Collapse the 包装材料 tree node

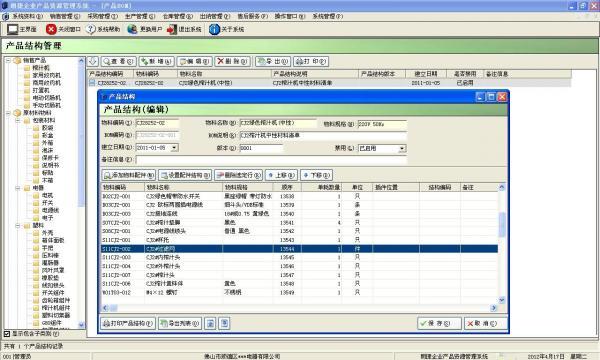tap(18, 120)
